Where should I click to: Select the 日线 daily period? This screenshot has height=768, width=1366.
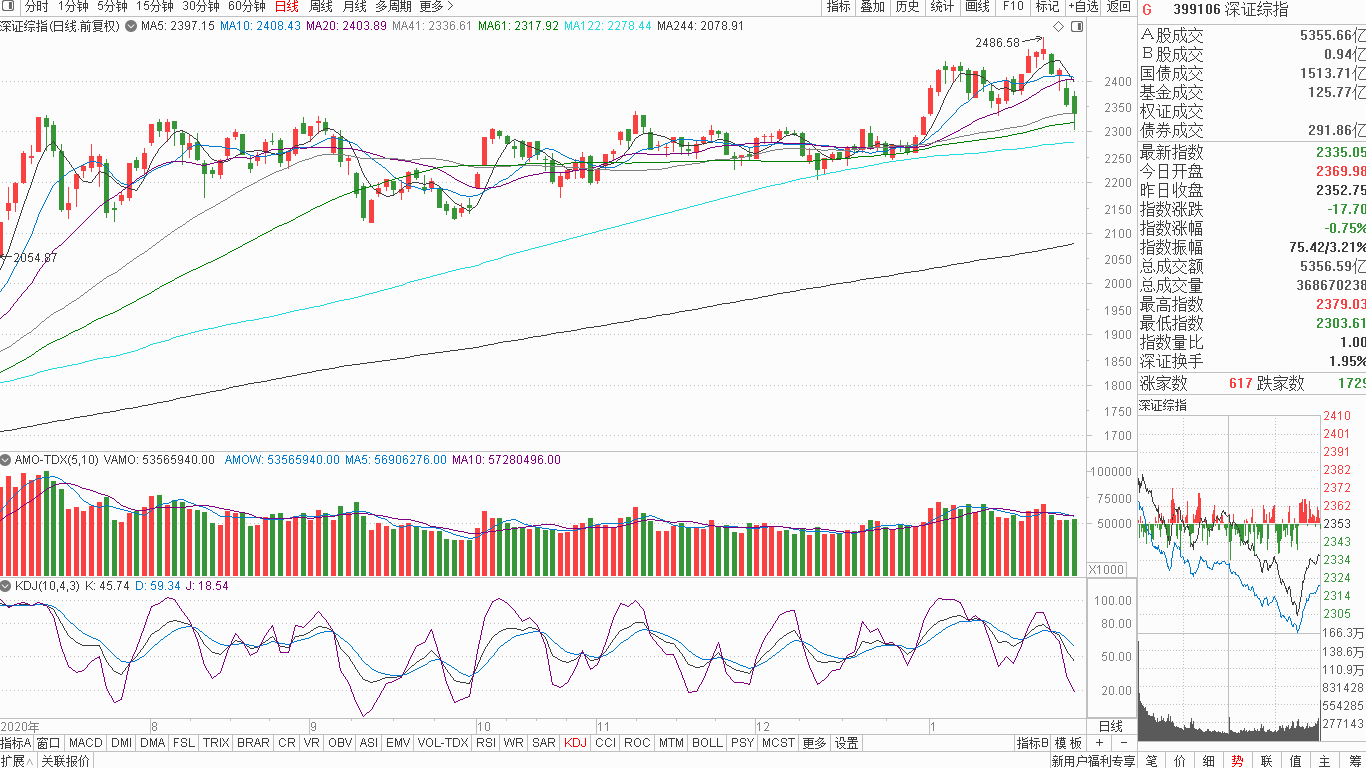click(x=287, y=7)
